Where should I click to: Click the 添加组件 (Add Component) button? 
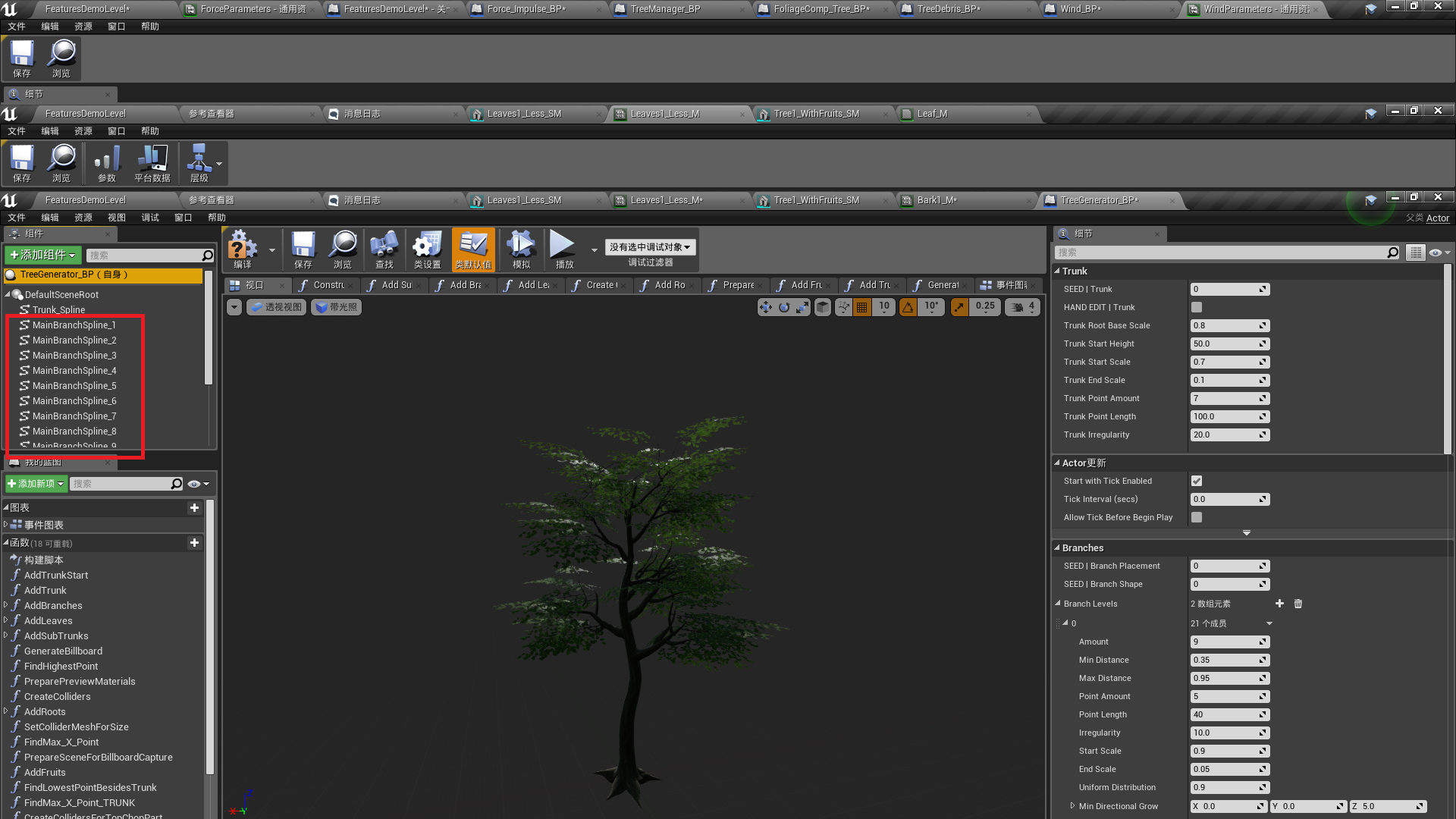point(42,255)
